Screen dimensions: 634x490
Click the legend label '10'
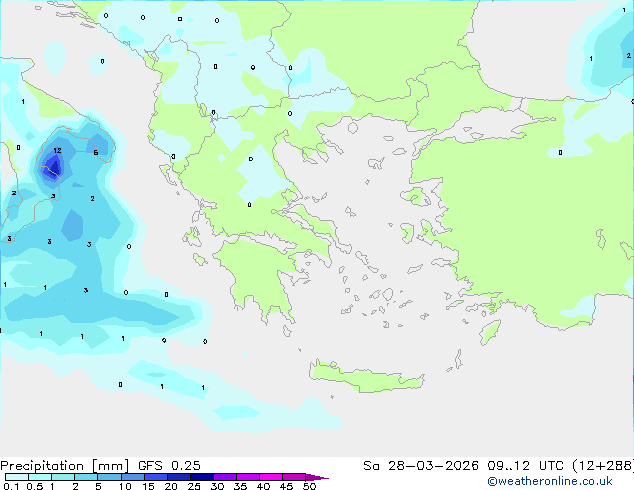(125, 486)
